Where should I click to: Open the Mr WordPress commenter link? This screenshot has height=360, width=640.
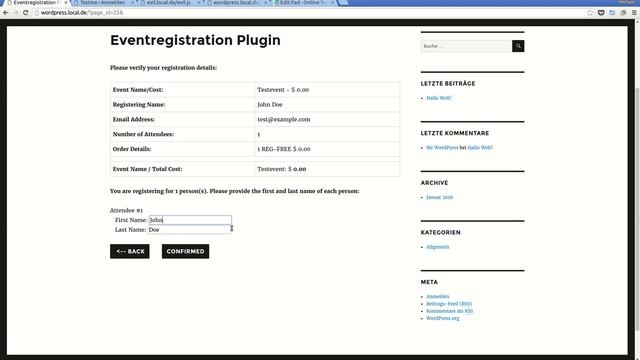click(442, 148)
